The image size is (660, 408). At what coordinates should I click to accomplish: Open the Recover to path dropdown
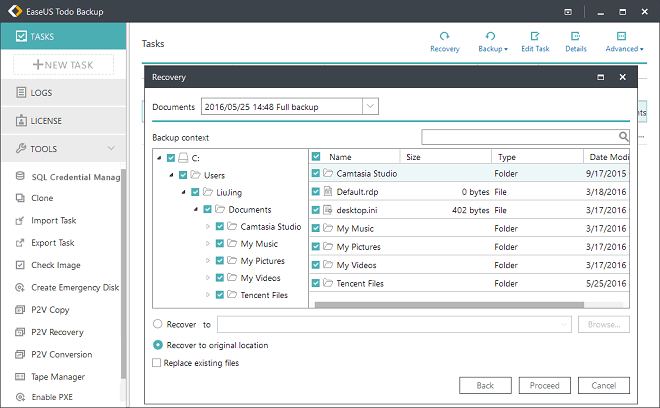(563, 324)
